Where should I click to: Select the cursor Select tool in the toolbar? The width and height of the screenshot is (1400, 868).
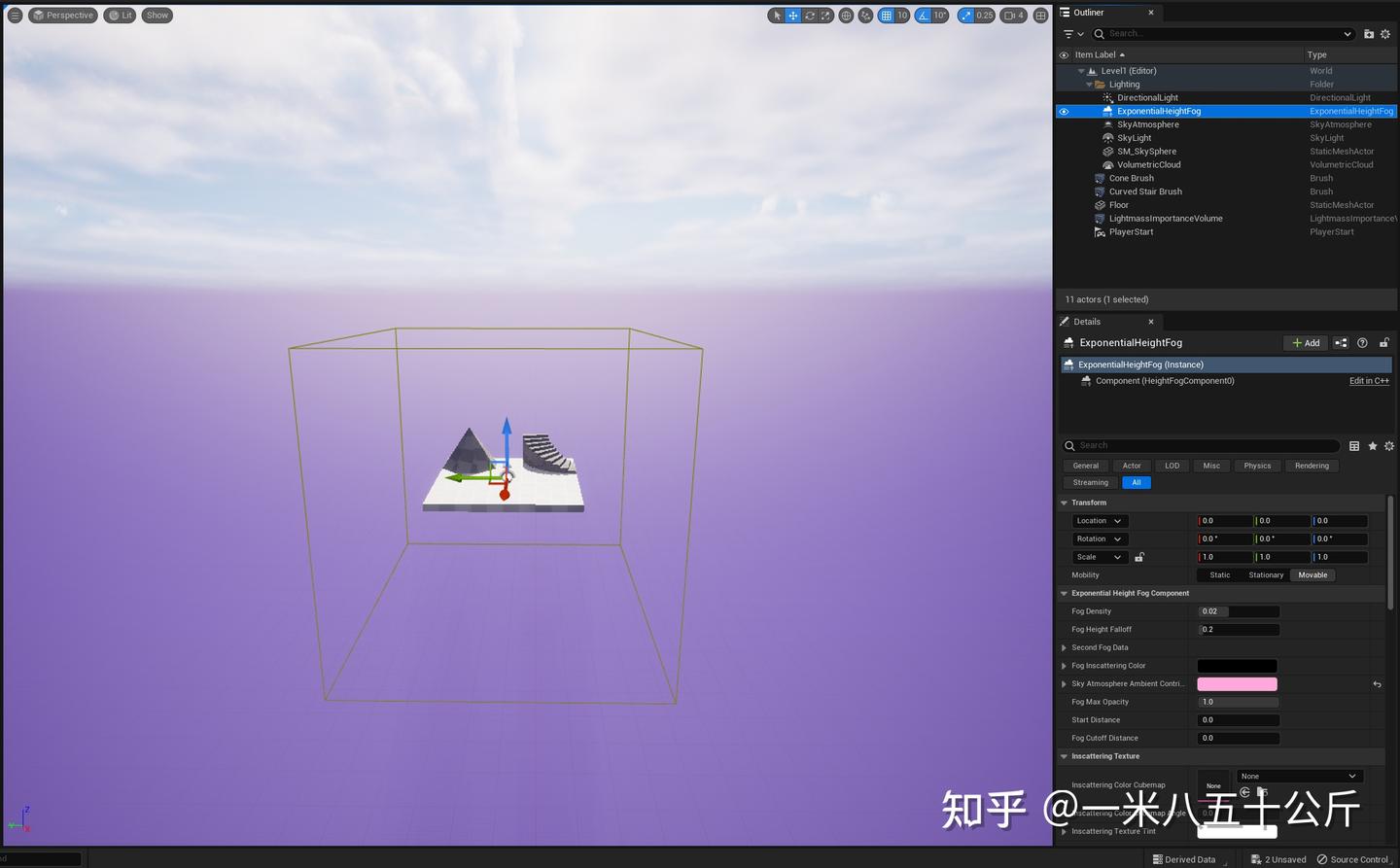click(775, 15)
